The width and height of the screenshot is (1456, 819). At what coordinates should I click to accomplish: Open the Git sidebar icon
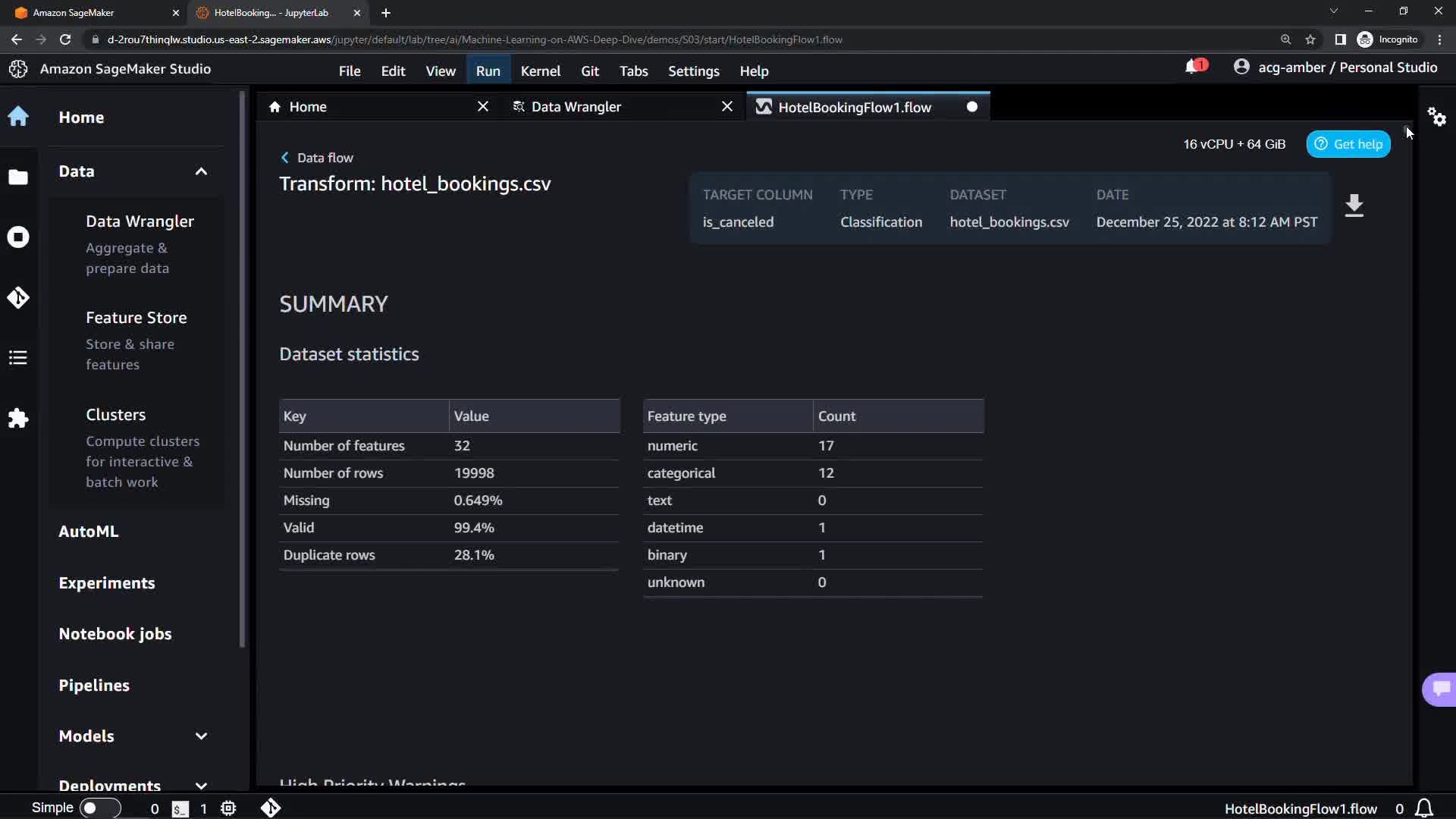coord(18,297)
